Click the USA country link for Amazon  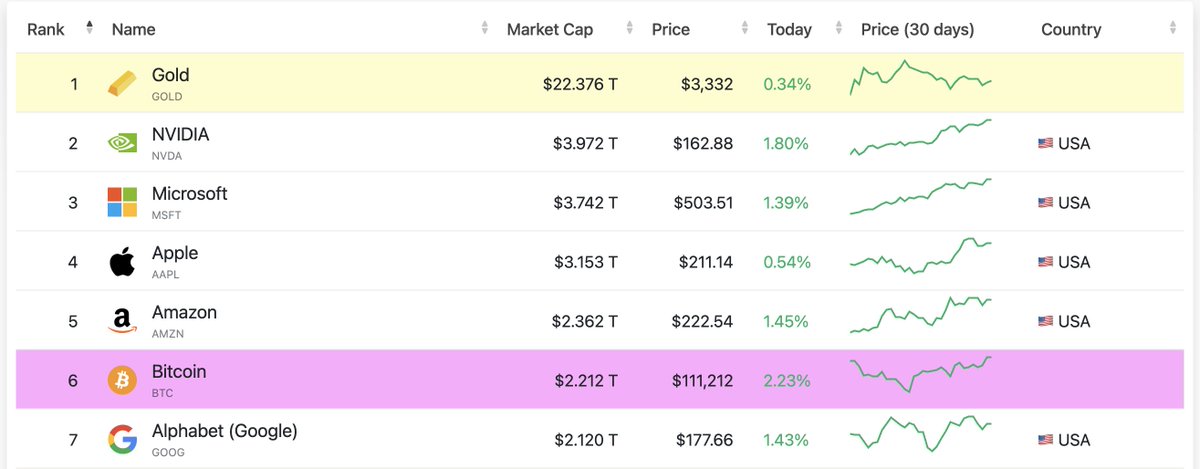1064,321
